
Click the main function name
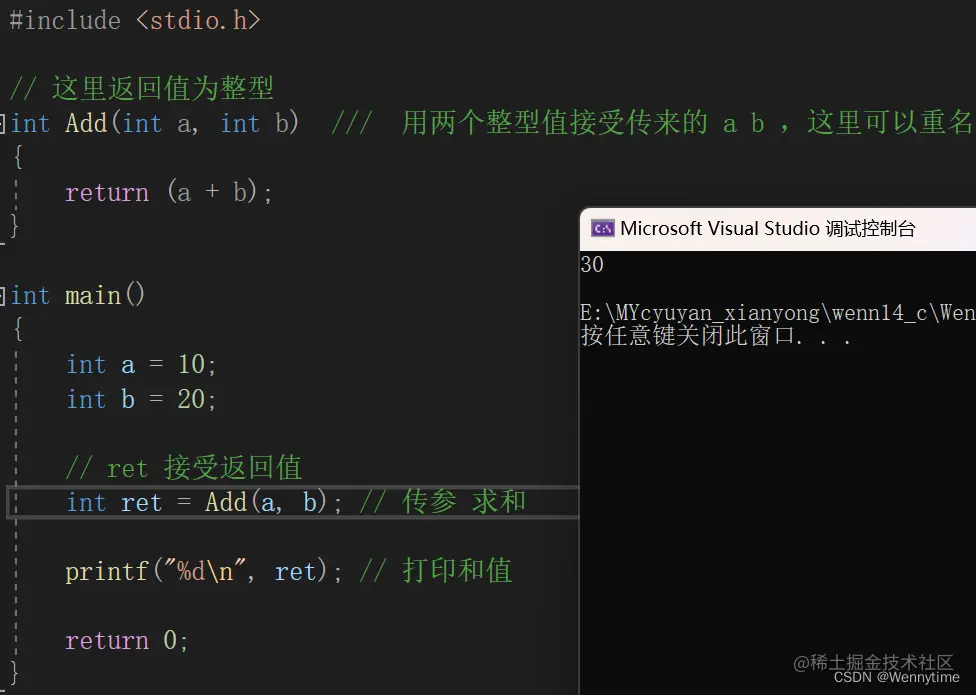pos(93,295)
